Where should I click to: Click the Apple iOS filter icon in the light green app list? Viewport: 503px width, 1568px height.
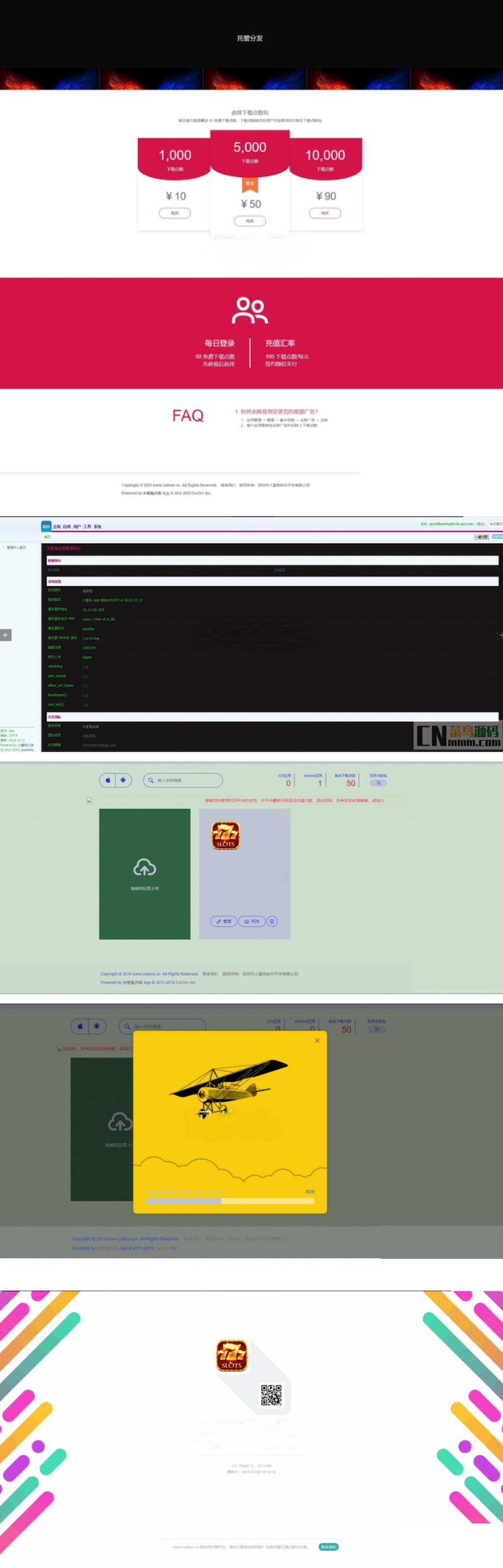point(108,780)
